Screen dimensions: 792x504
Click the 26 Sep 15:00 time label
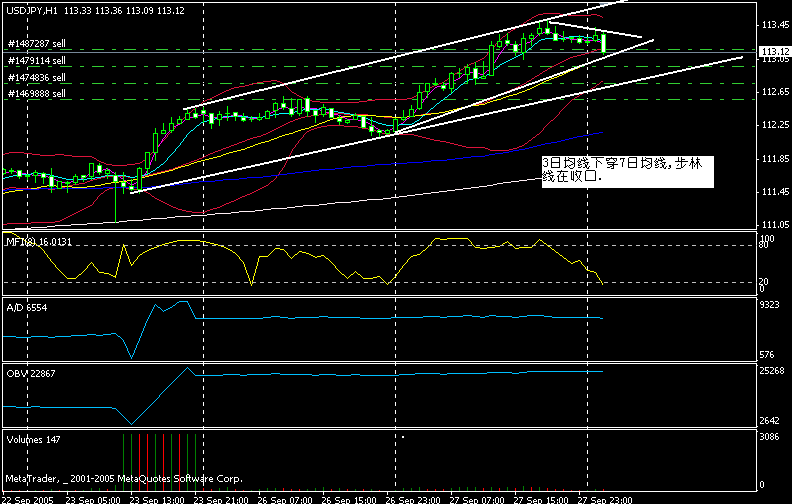point(349,500)
